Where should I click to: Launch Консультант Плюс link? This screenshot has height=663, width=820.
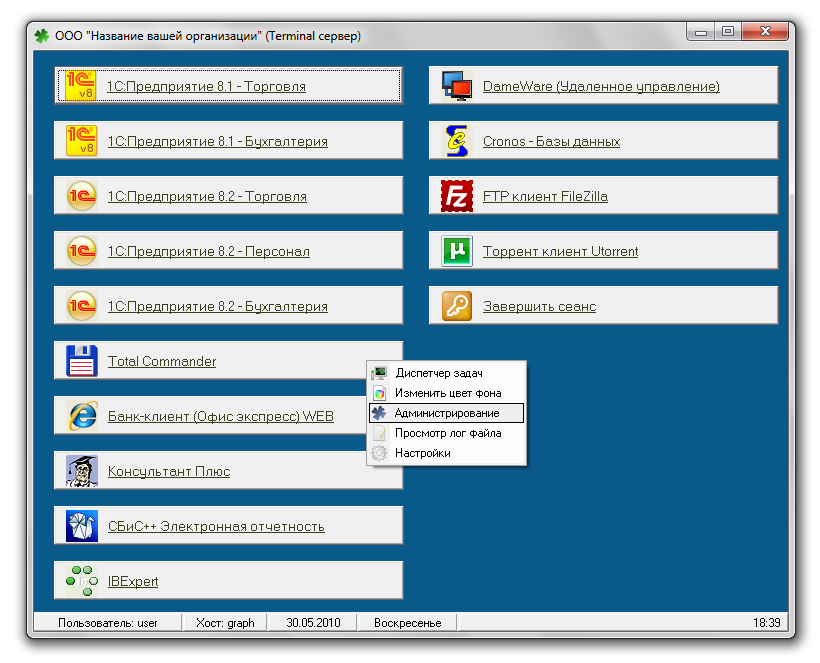click(169, 471)
